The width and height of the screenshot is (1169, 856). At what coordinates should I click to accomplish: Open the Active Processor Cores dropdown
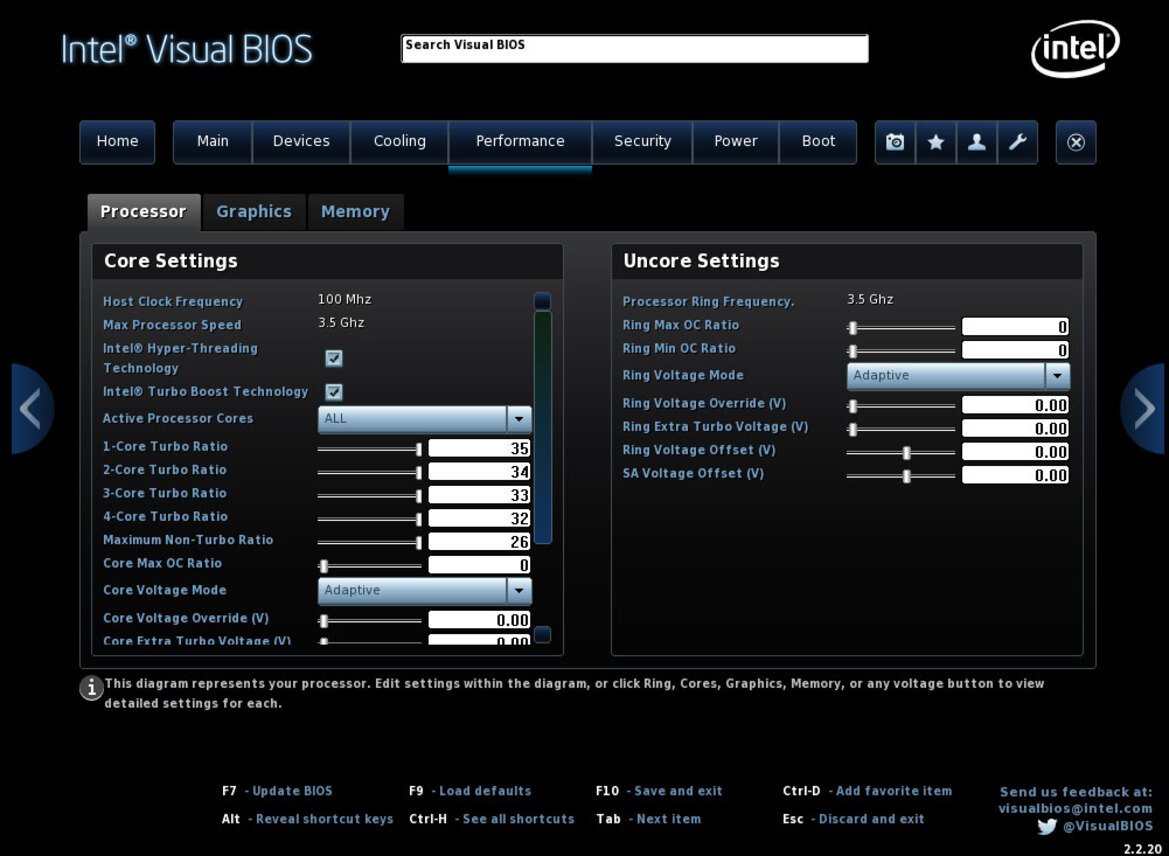coord(425,419)
